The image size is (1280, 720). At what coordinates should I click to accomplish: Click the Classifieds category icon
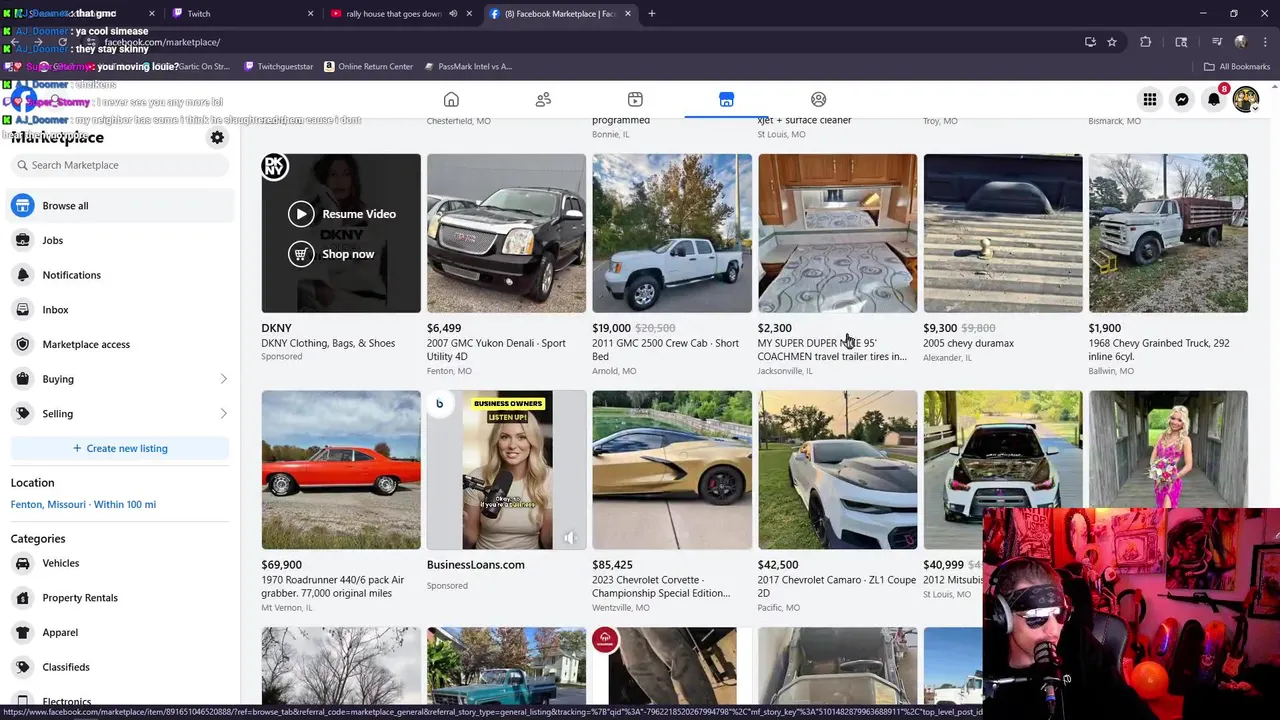(x=23, y=667)
